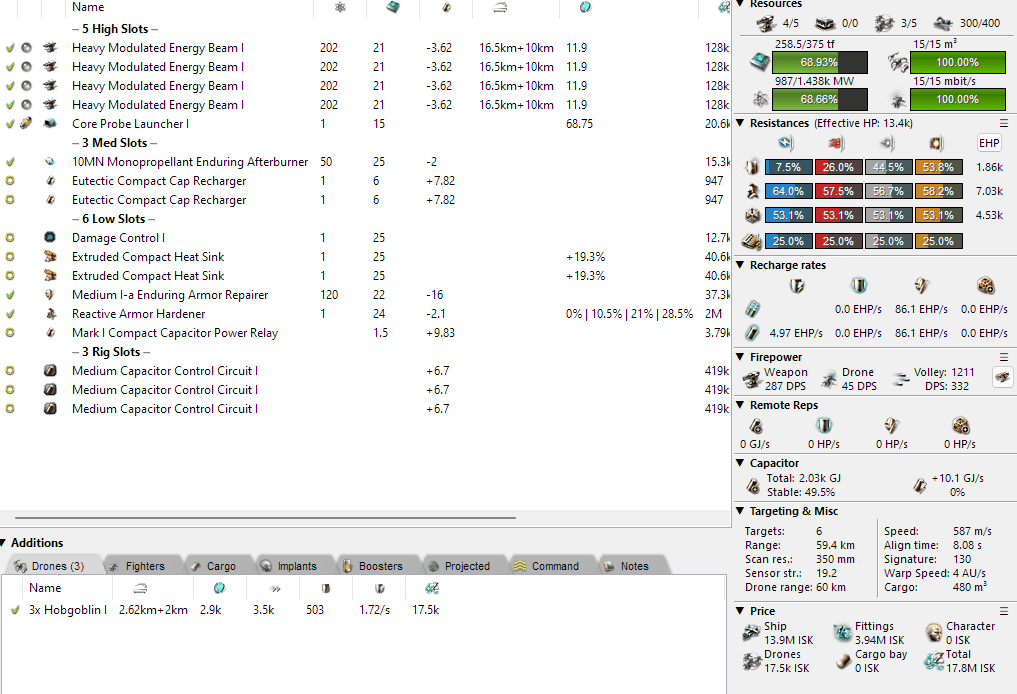Collapse the Resistances section

[x=740, y=123]
